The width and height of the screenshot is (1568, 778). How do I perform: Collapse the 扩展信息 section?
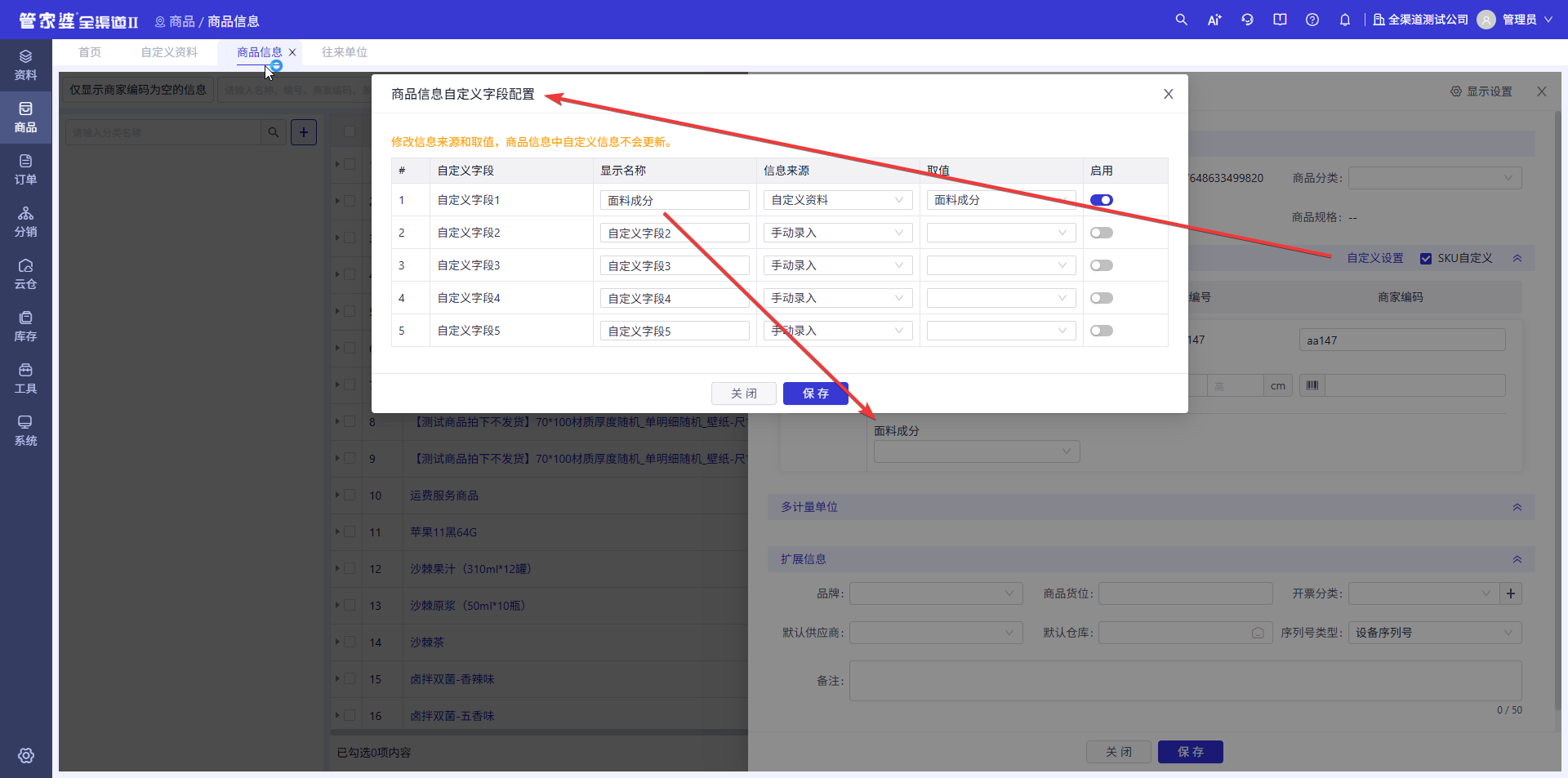pos(1517,559)
